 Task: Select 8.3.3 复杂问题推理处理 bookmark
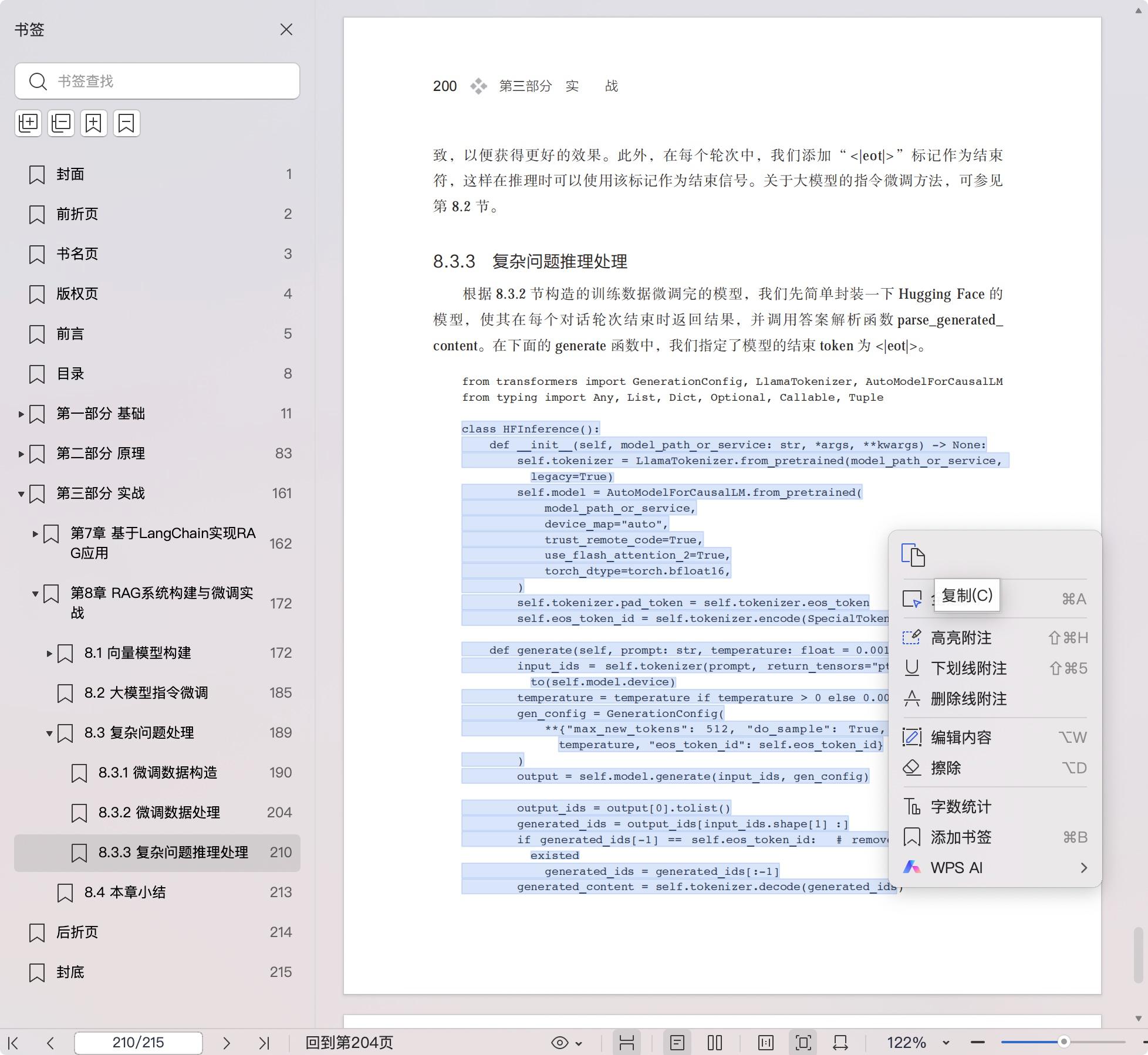point(157,853)
